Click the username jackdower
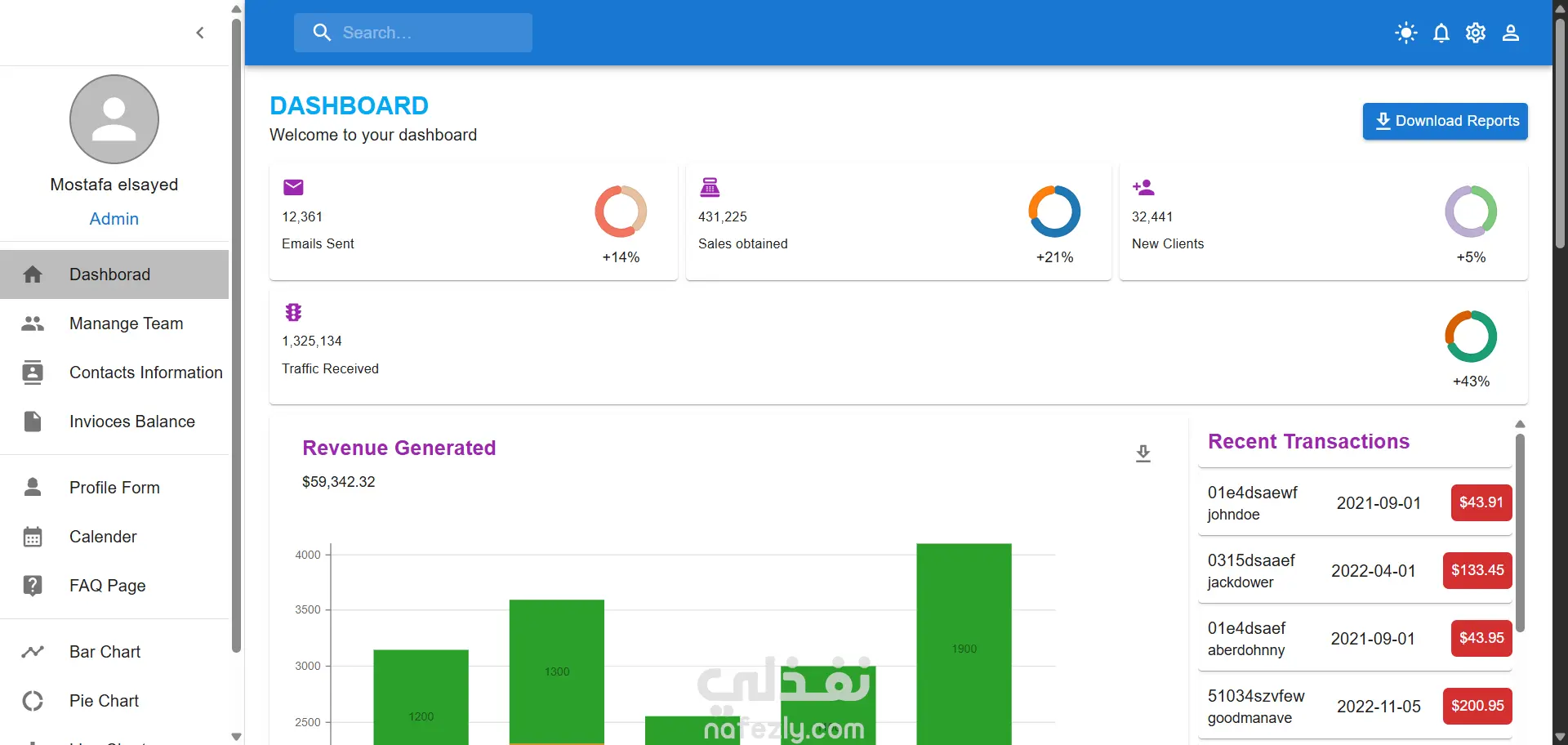 pyautogui.click(x=1241, y=582)
